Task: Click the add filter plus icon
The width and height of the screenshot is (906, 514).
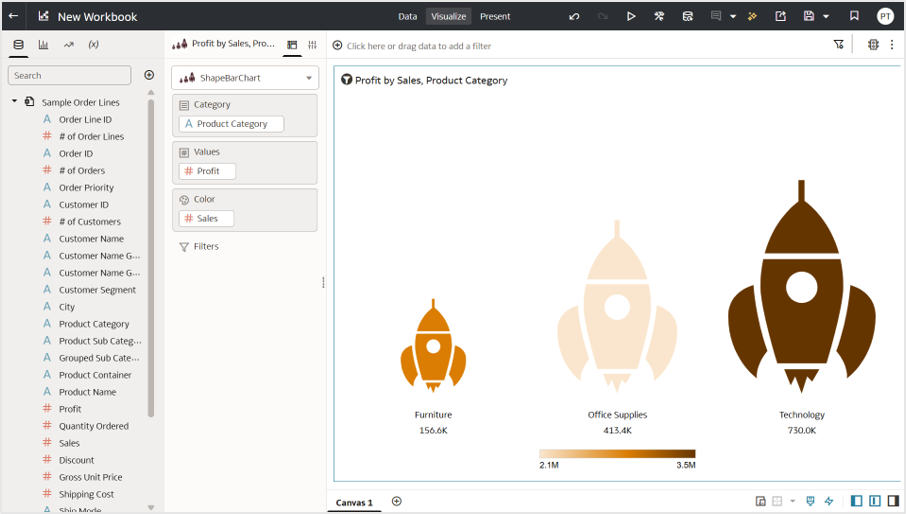Action: [337, 46]
